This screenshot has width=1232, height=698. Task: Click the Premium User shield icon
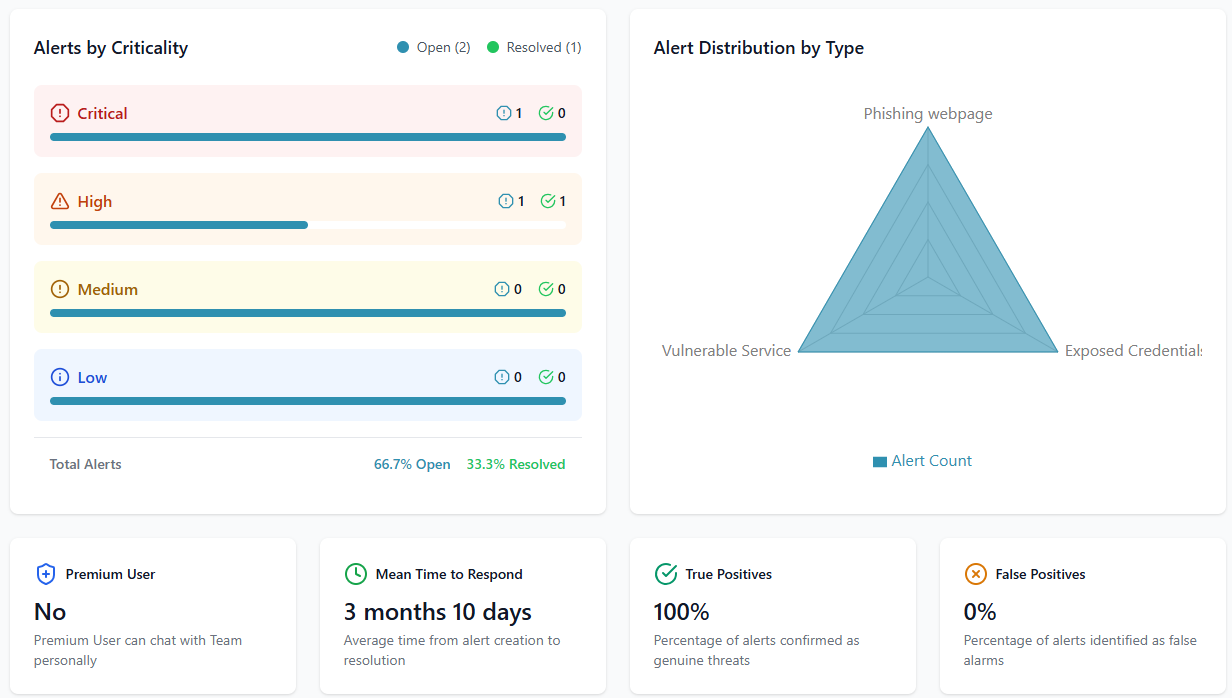(45, 574)
